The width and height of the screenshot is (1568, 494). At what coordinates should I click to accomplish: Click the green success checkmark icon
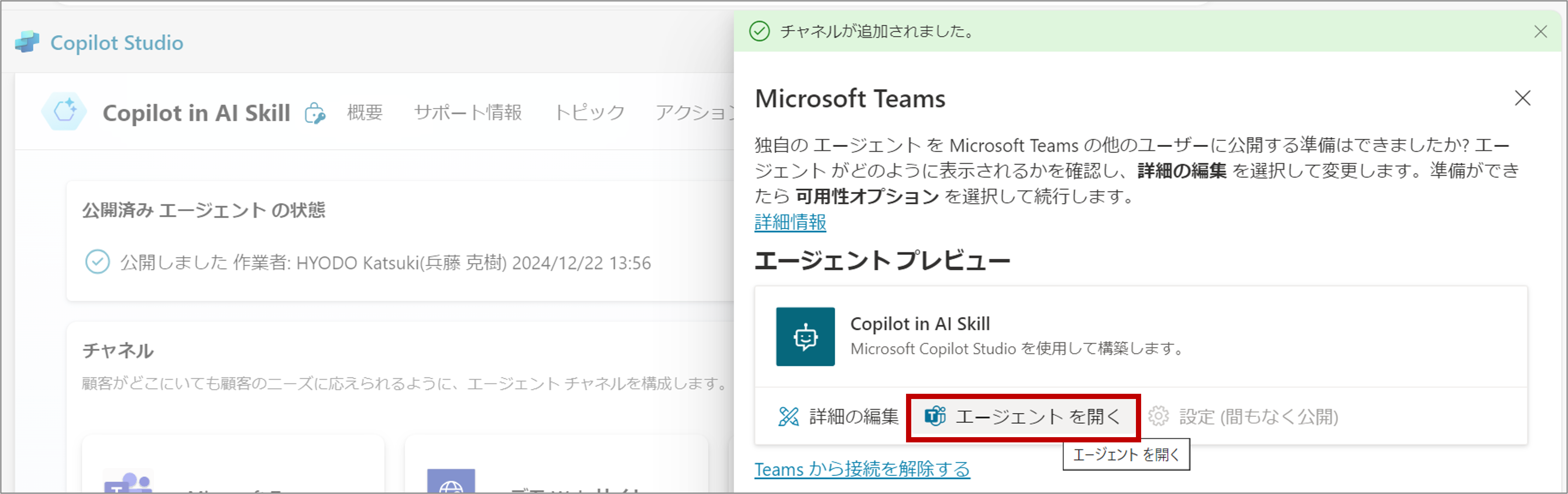(x=759, y=31)
